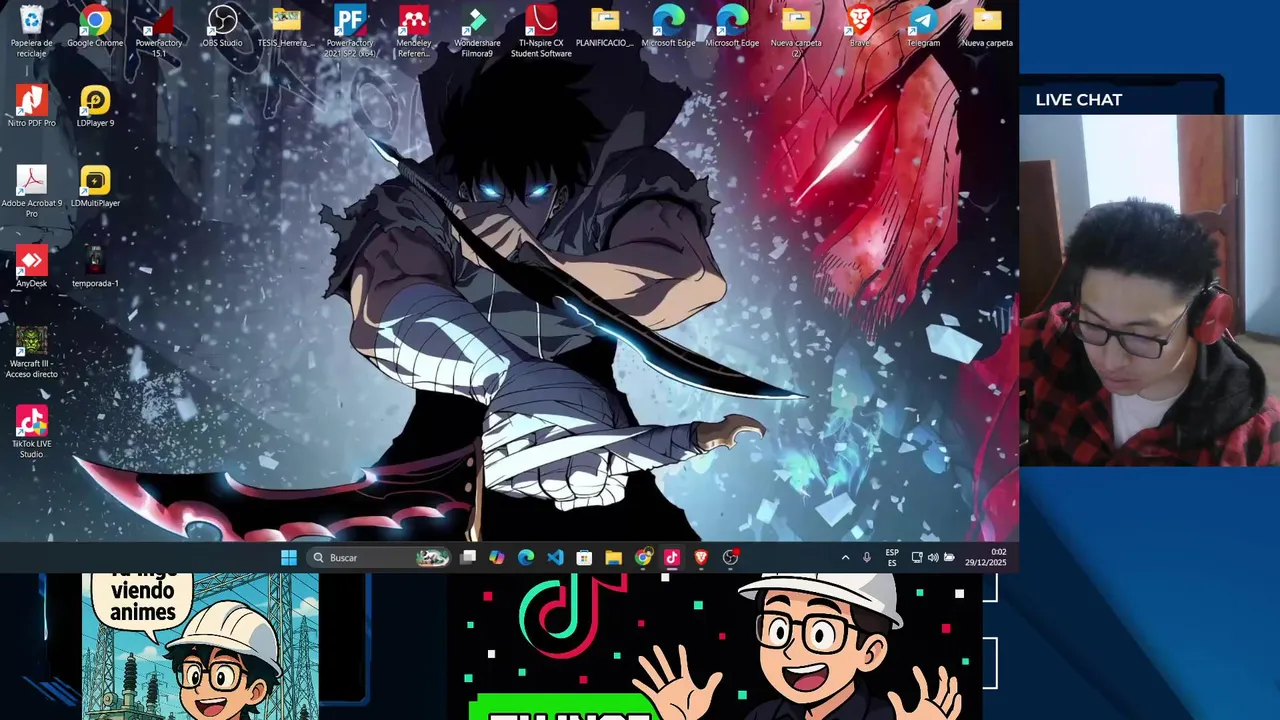
Task: Select the Warcraft III Acceso directo shortcut
Action: [31, 352]
